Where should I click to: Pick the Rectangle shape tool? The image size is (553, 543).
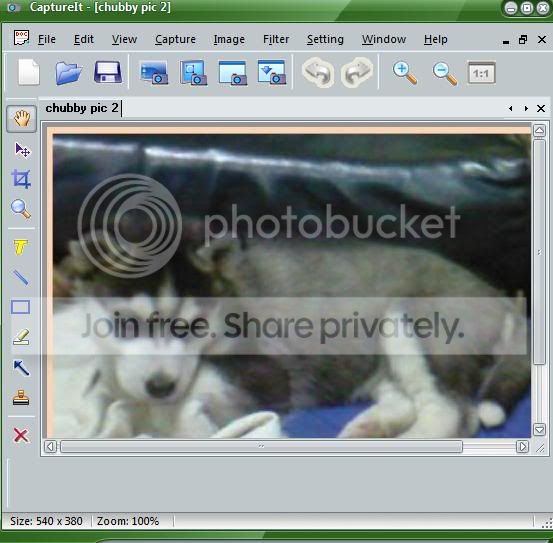tap(20, 307)
